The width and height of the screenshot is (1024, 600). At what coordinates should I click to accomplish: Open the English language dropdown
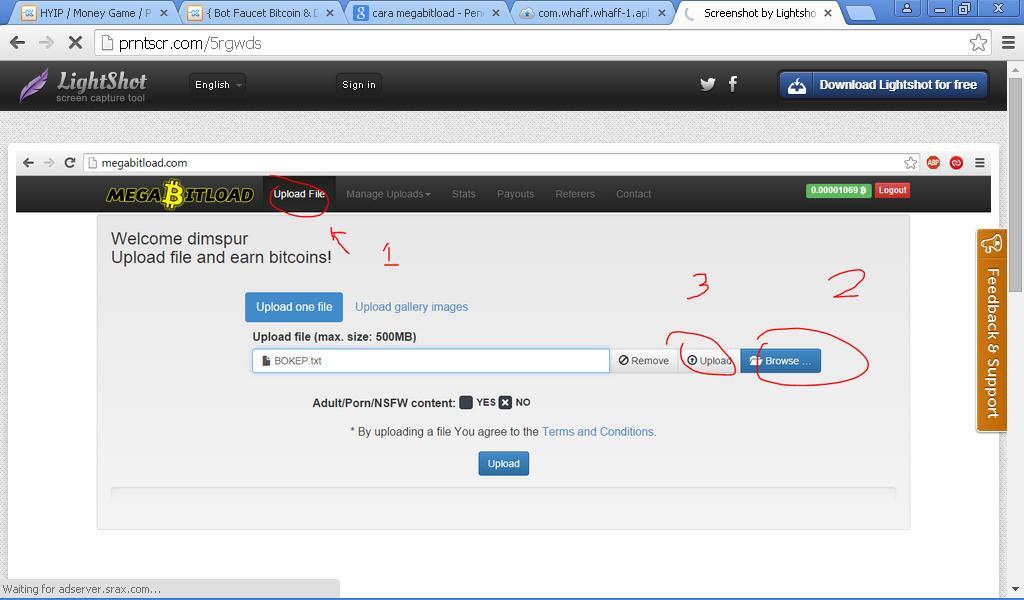(216, 84)
